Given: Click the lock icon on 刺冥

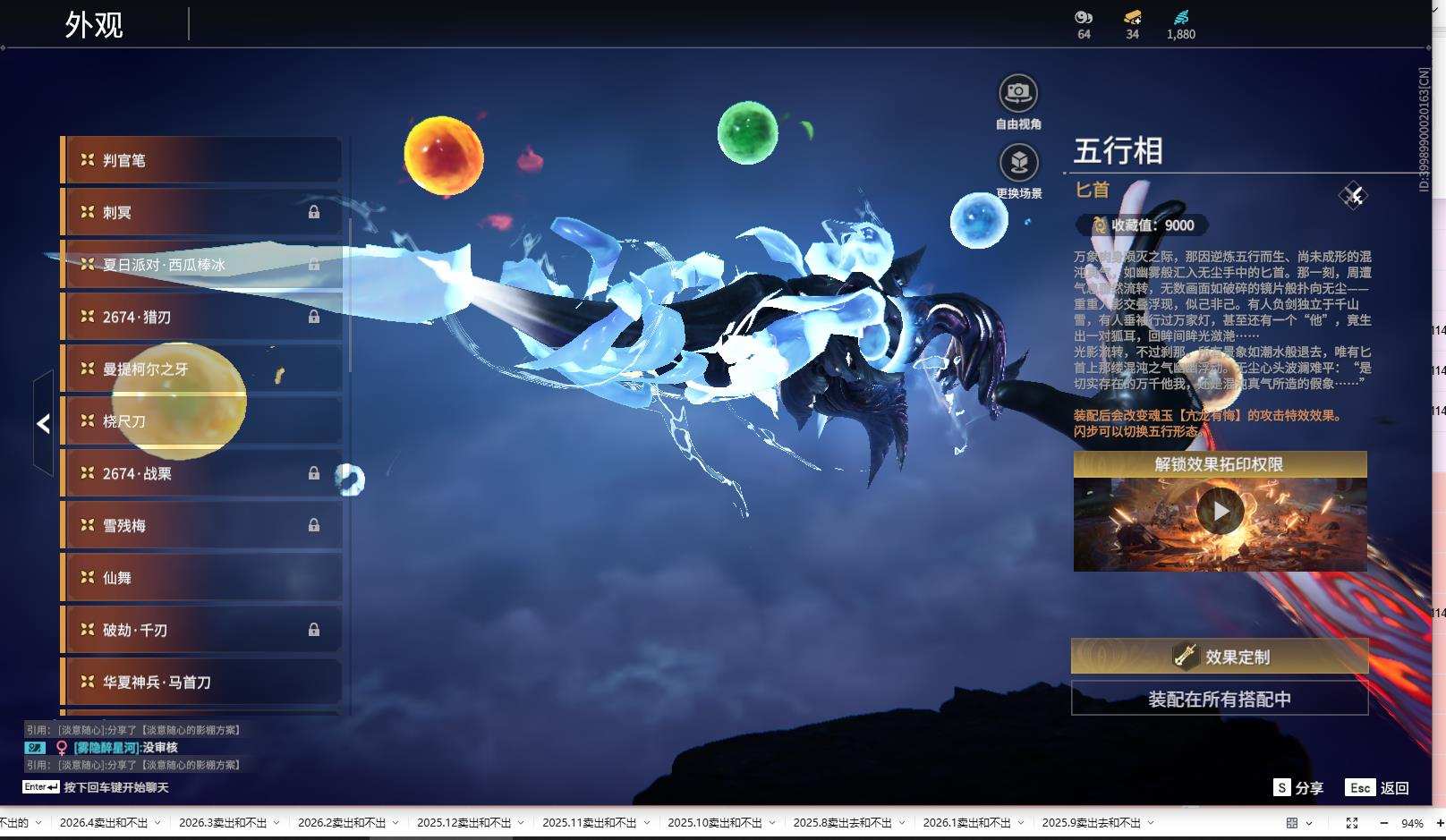Looking at the screenshot, I should point(314,212).
